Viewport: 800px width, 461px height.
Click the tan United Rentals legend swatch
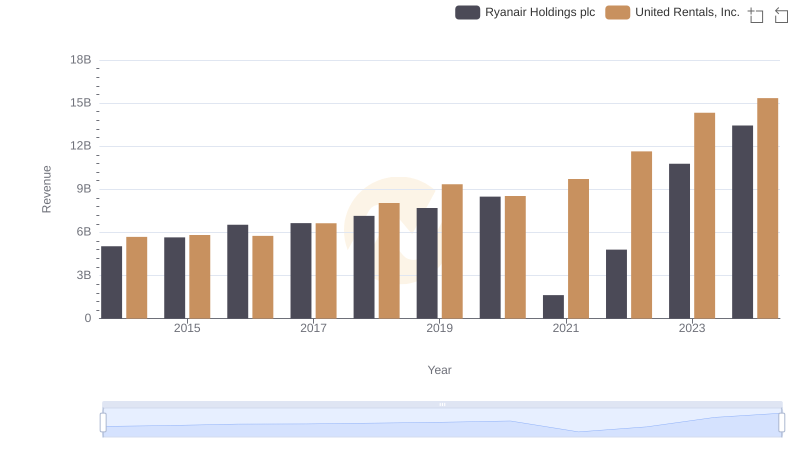point(617,12)
